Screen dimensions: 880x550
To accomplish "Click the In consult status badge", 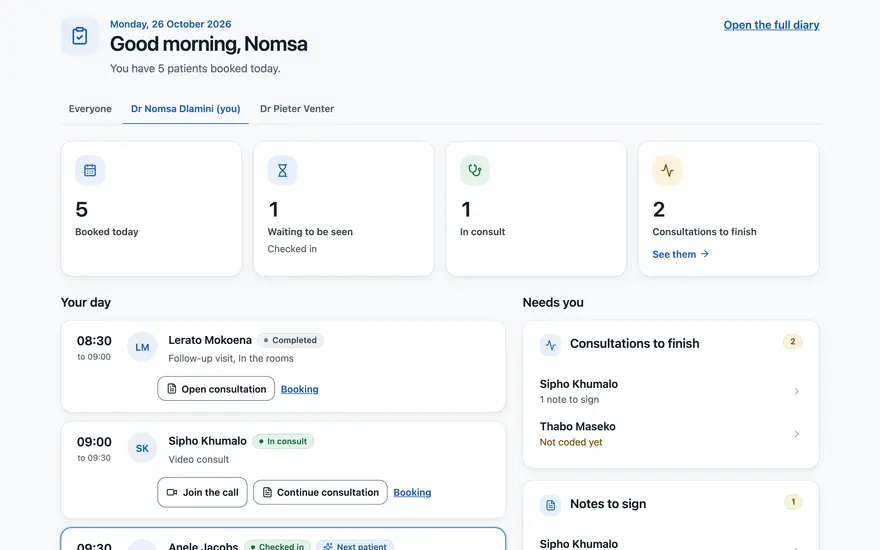I will click(x=283, y=441).
